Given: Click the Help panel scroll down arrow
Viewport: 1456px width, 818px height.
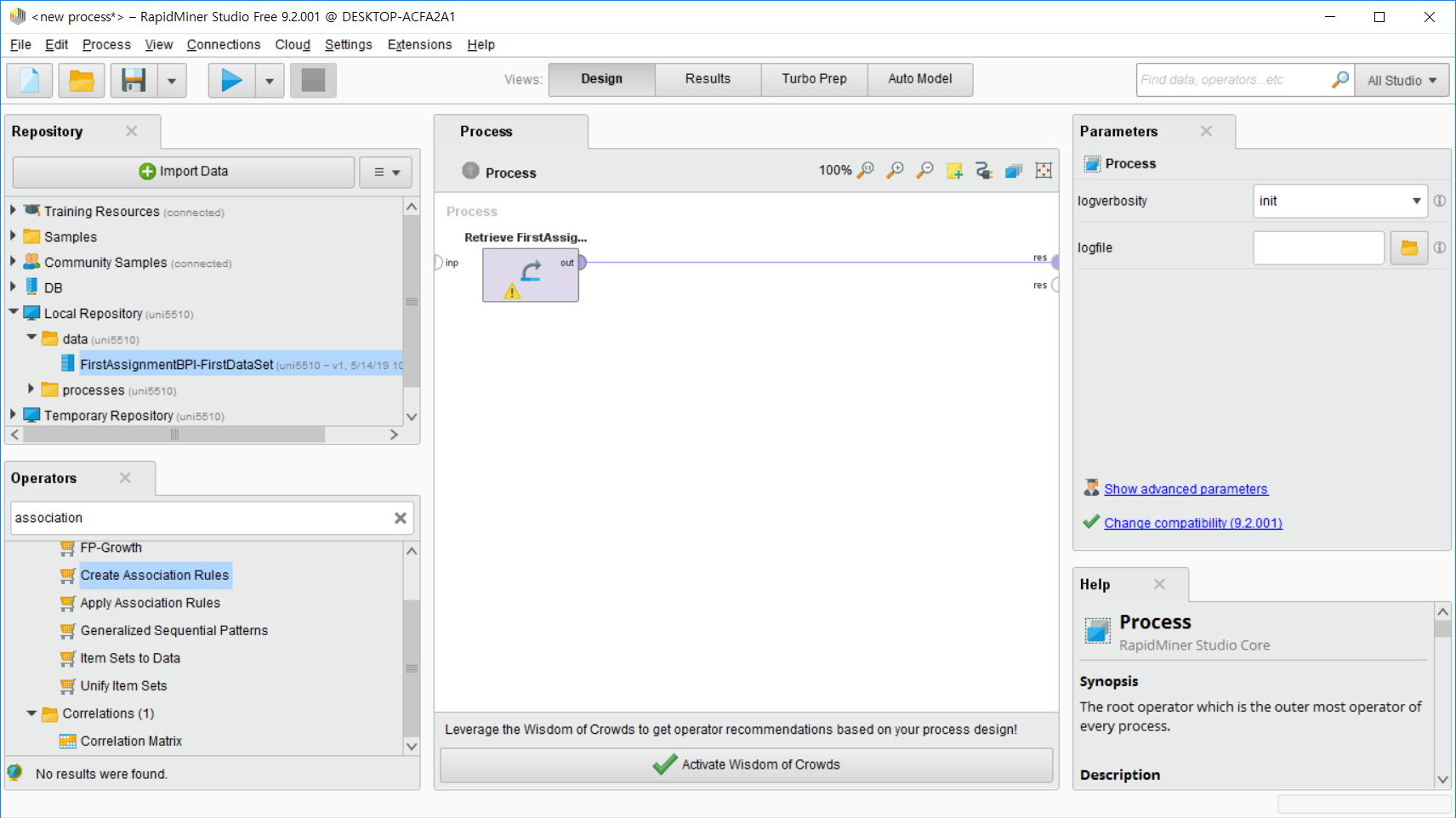Looking at the screenshot, I should [x=1442, y=779].
